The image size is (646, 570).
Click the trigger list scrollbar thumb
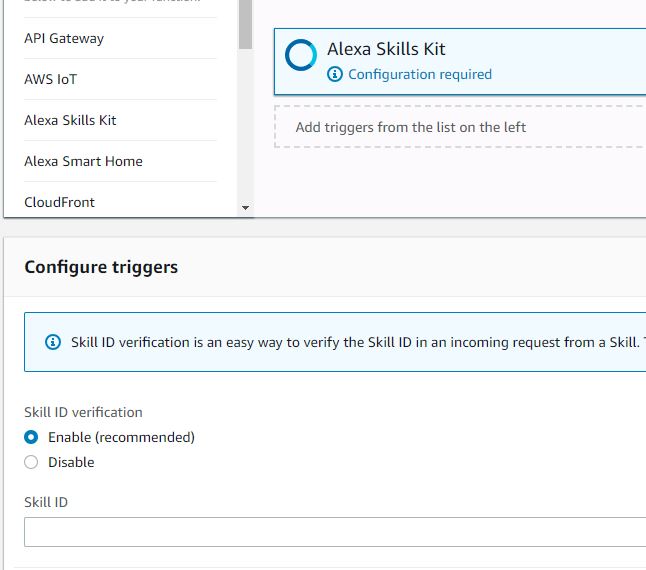245,24
